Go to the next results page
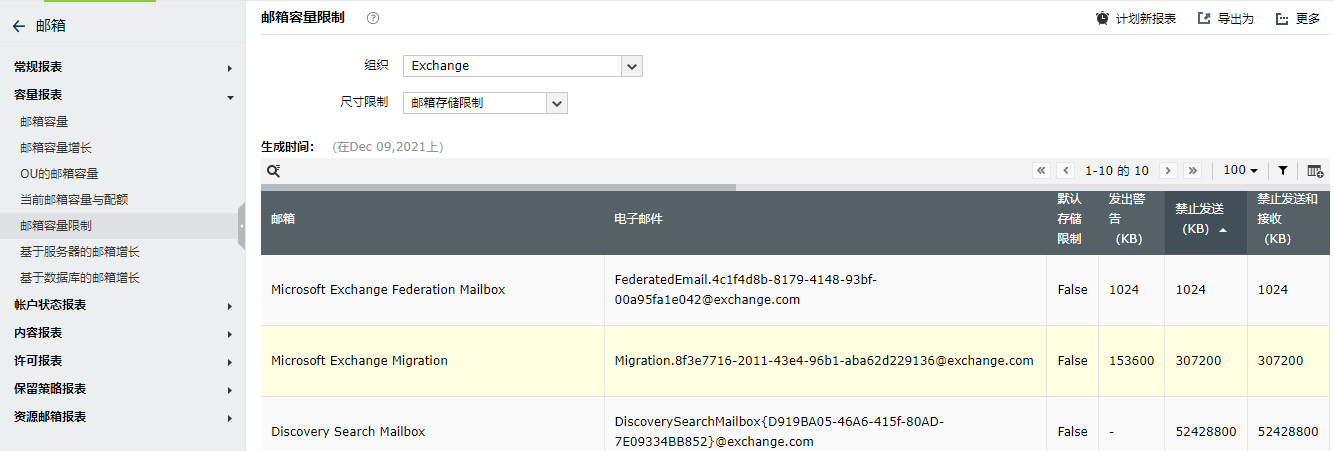This screenshot has width=1334, height=451. [1167, 171]
